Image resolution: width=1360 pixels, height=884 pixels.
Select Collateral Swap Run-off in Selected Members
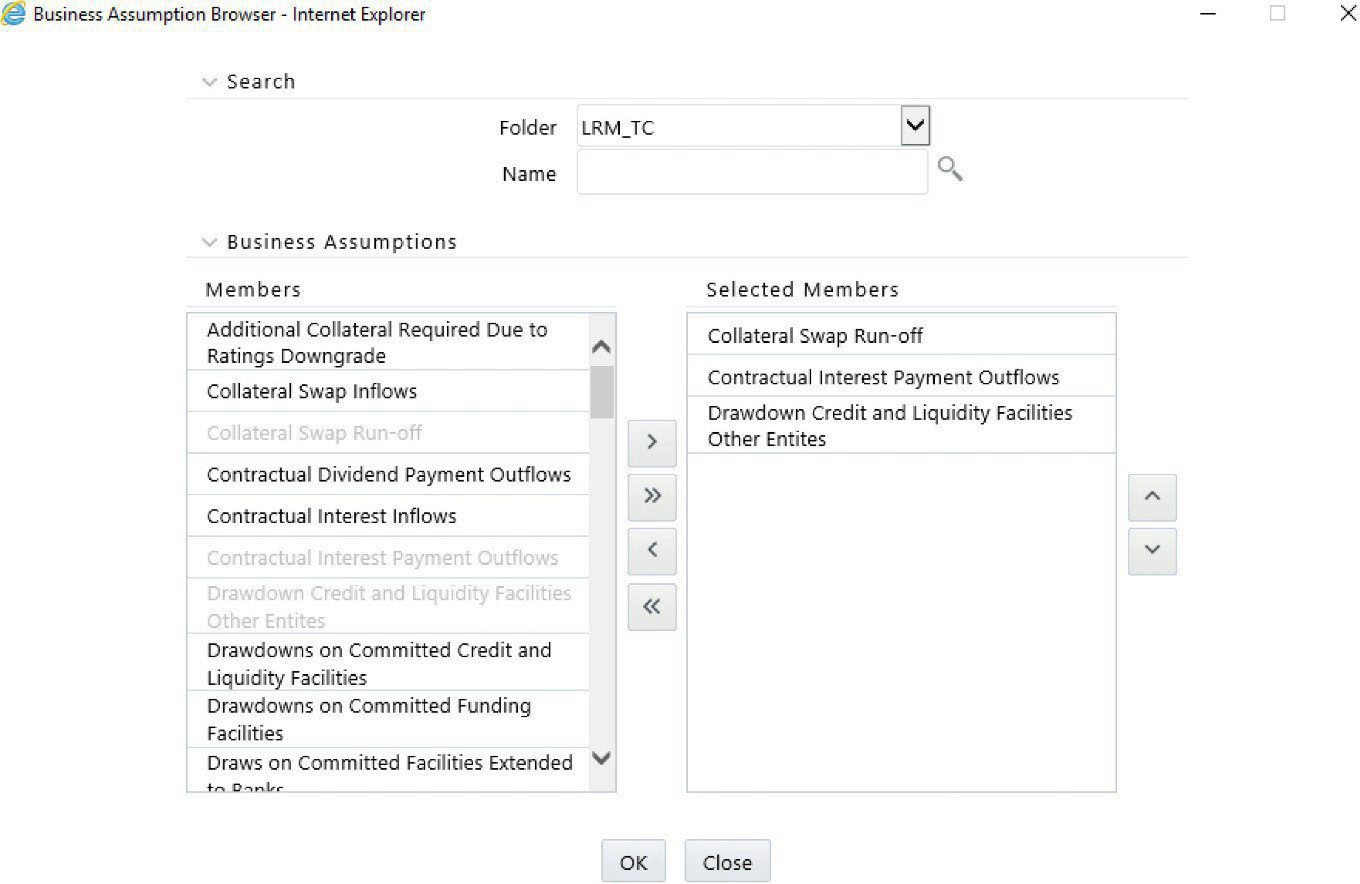click(901, 335)
